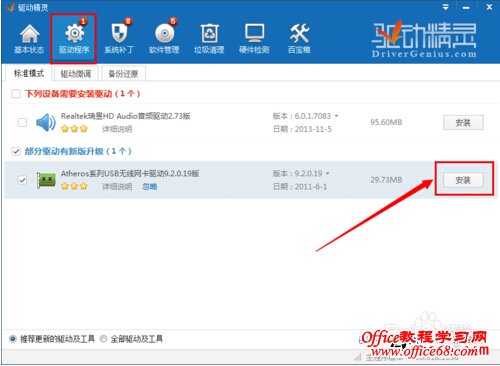This screenshot has width=500, height=366.
Task: Click the Atheros network card icon
Action: tap(46, 180)
